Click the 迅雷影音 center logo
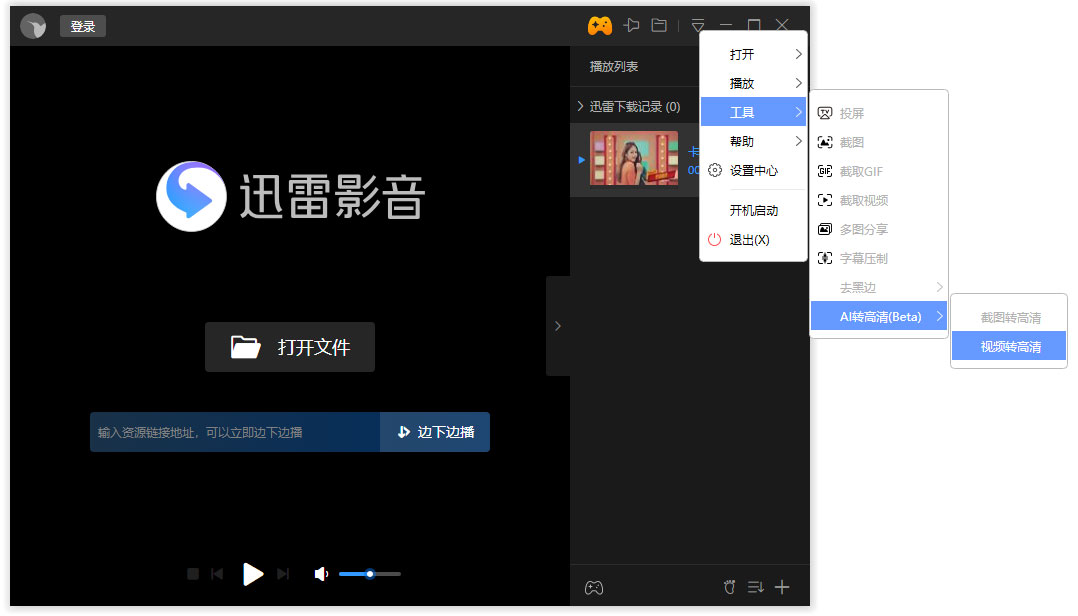The image size is (1078, 616). tap(290, 197)
